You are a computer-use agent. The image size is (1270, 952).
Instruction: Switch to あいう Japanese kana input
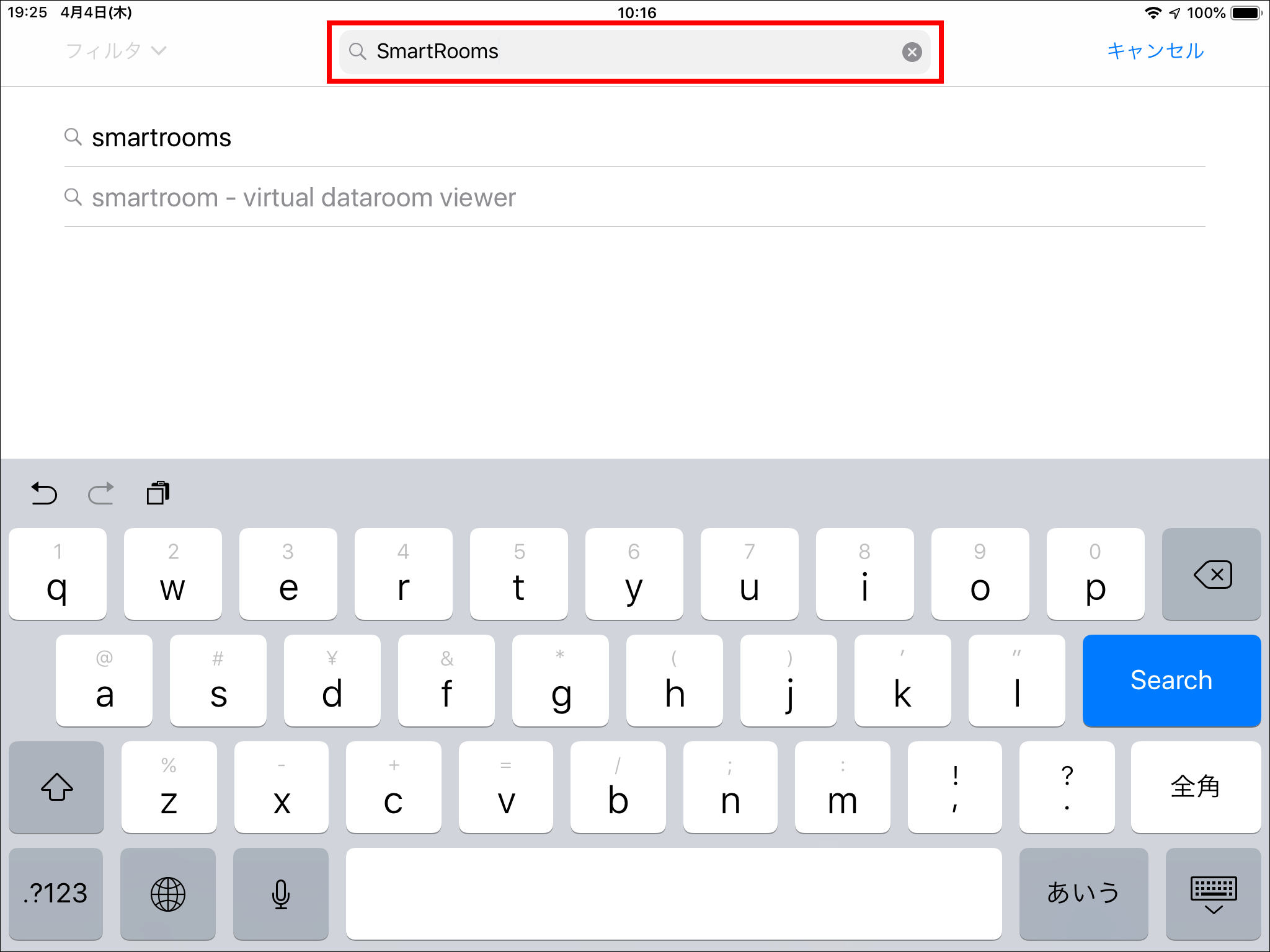(1083, 894)
